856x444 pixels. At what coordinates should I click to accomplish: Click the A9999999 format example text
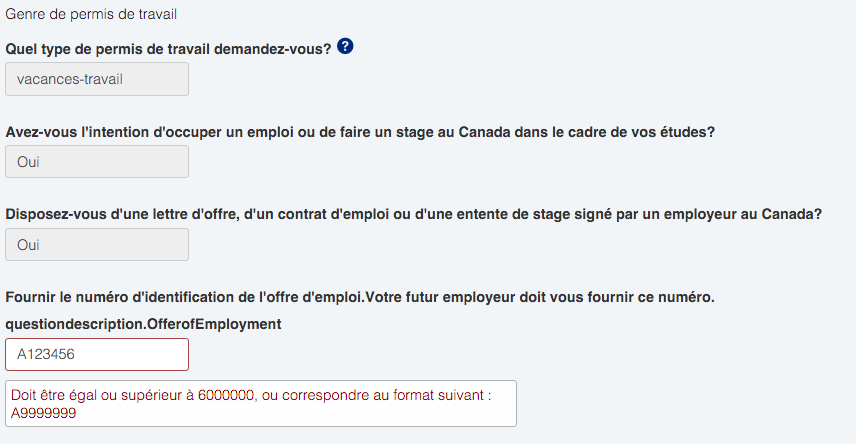[44, 413]
